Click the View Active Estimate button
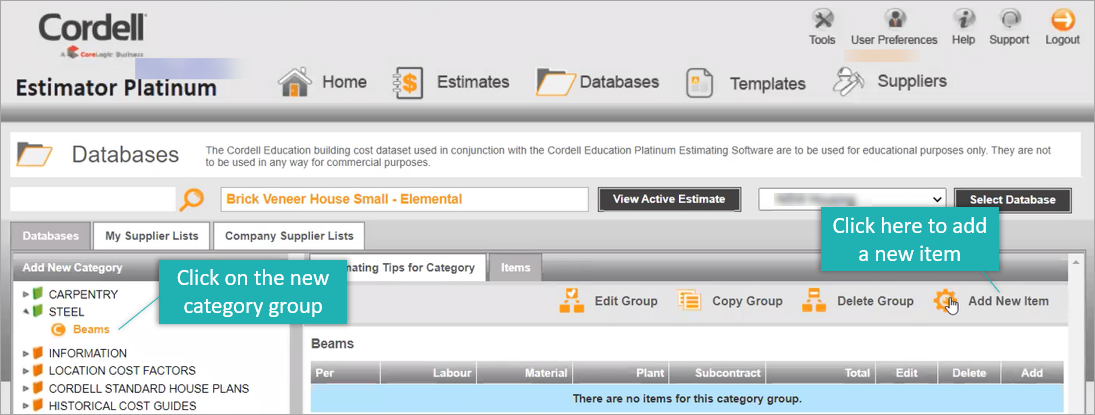 pos(669,199)
